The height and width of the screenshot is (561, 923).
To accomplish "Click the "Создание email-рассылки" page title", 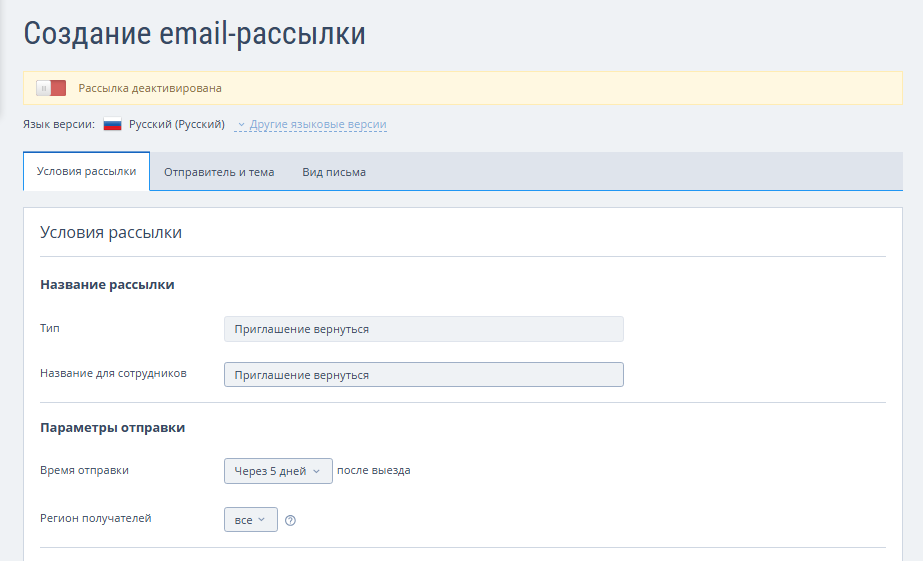I will 194,33.
